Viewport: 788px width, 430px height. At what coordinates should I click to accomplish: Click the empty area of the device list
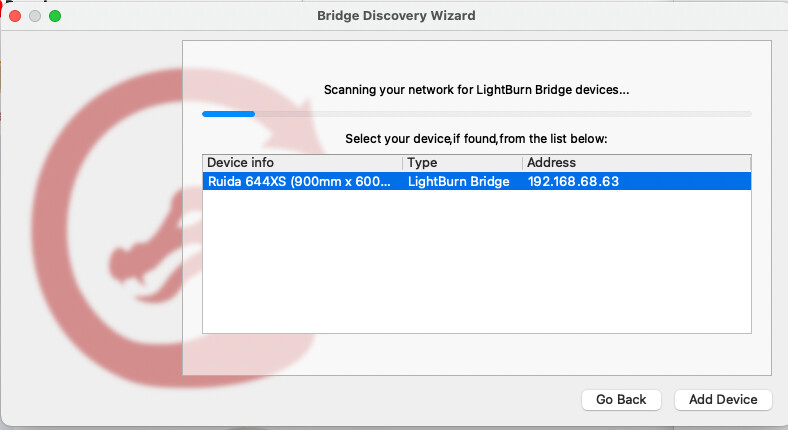476,261
